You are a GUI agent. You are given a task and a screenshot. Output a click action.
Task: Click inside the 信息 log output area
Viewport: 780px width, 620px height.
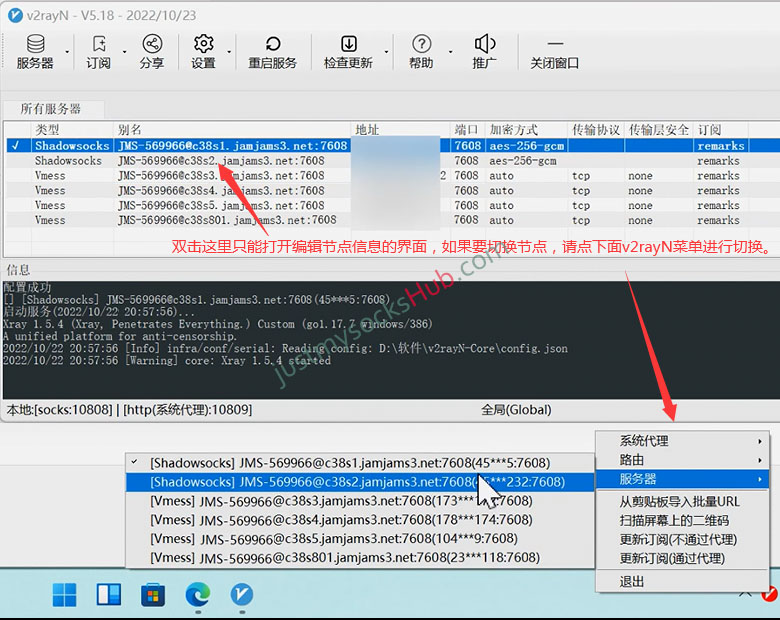coord(391,340)
